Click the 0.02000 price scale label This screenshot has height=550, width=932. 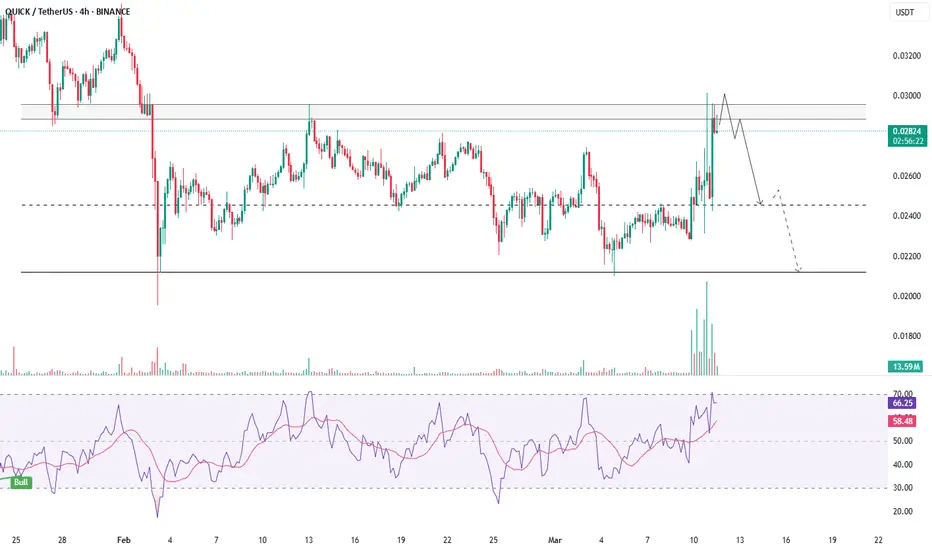click(x=906, y=296)
